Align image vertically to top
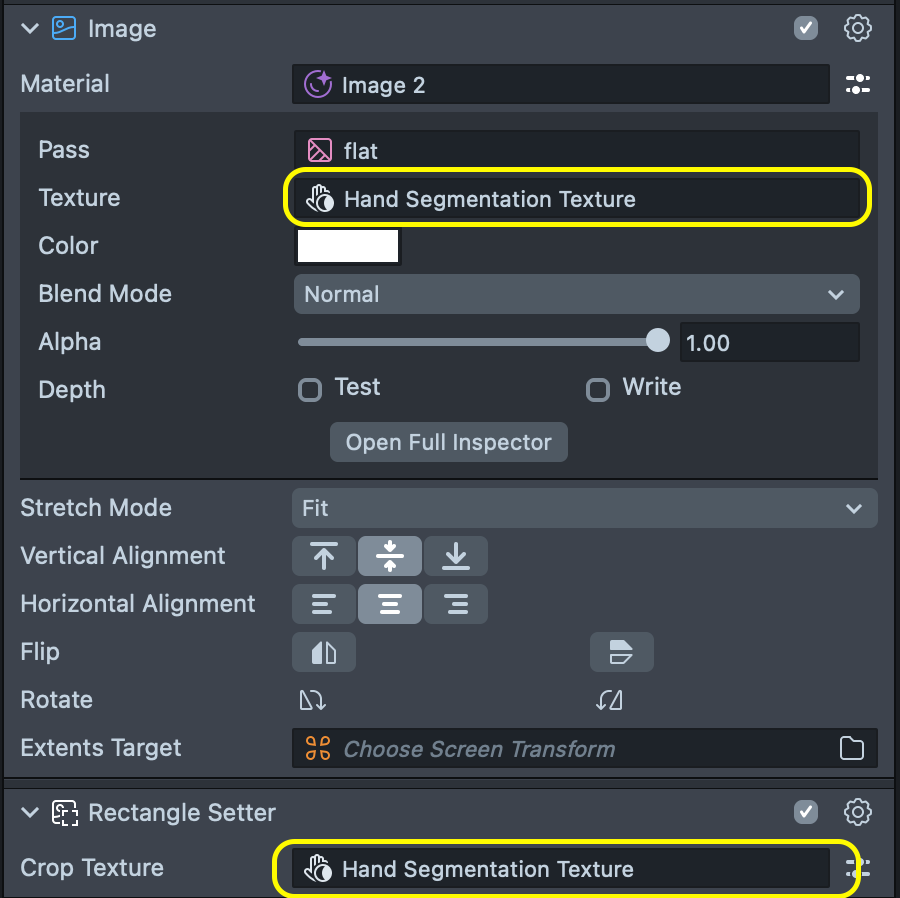 pos(324,556)
